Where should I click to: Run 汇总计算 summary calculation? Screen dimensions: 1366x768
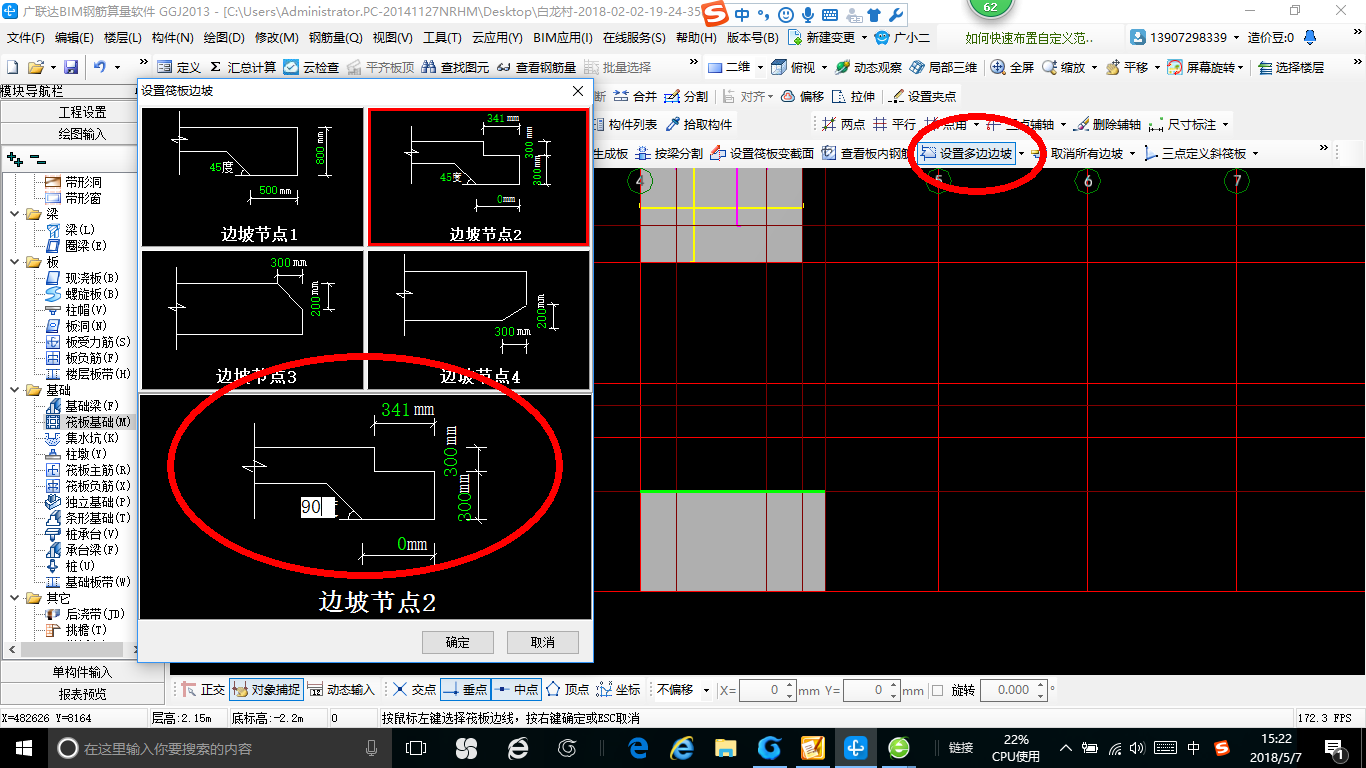(x=243, y=67)
